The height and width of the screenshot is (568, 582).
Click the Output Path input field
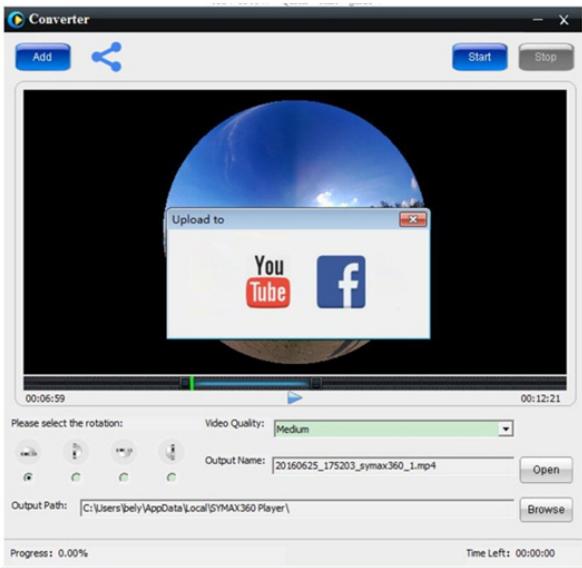(x=297, y=508)
